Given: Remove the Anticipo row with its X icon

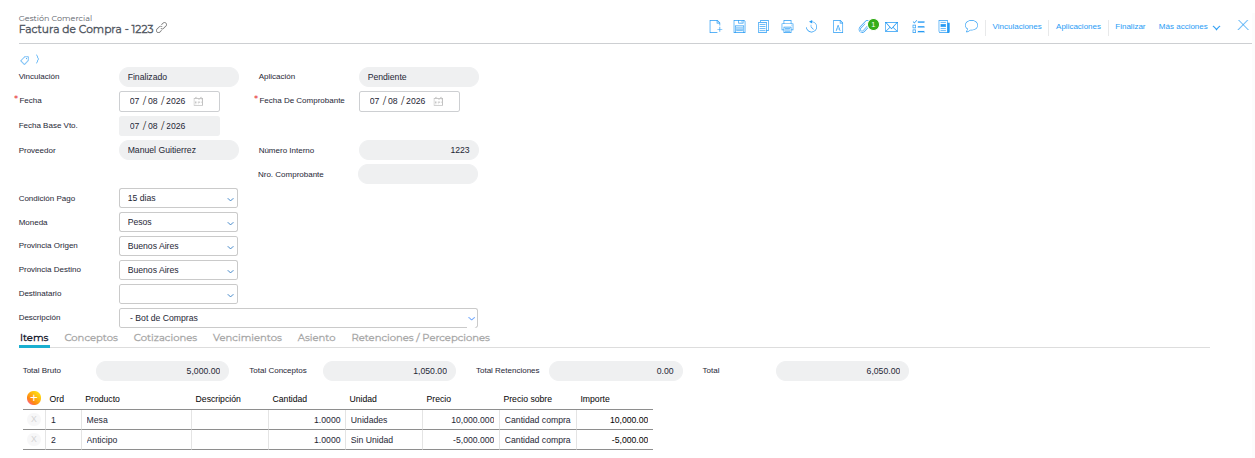Looking at the screenshot, I should [x=34, y=440].
